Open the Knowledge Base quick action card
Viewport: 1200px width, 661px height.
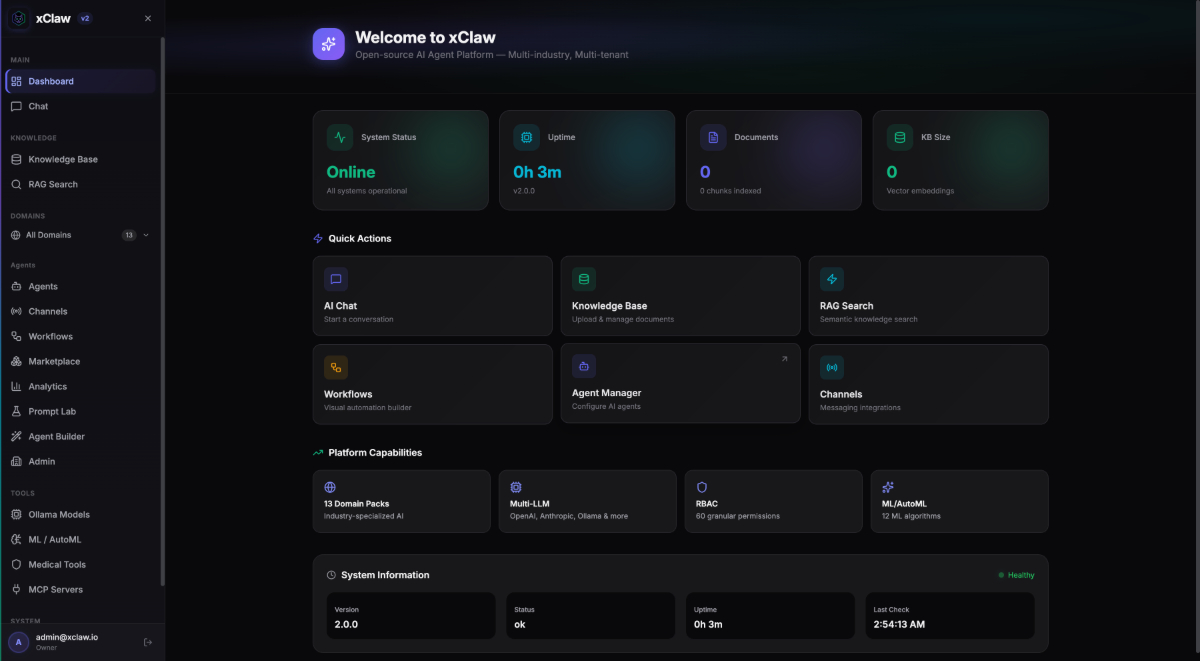[680, 295]
